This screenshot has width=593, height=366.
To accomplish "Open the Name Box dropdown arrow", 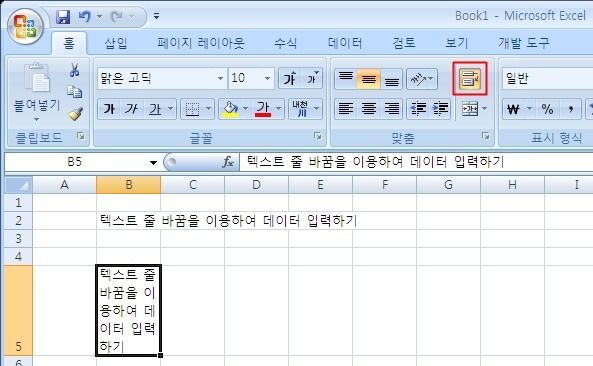I will point(153,163).
